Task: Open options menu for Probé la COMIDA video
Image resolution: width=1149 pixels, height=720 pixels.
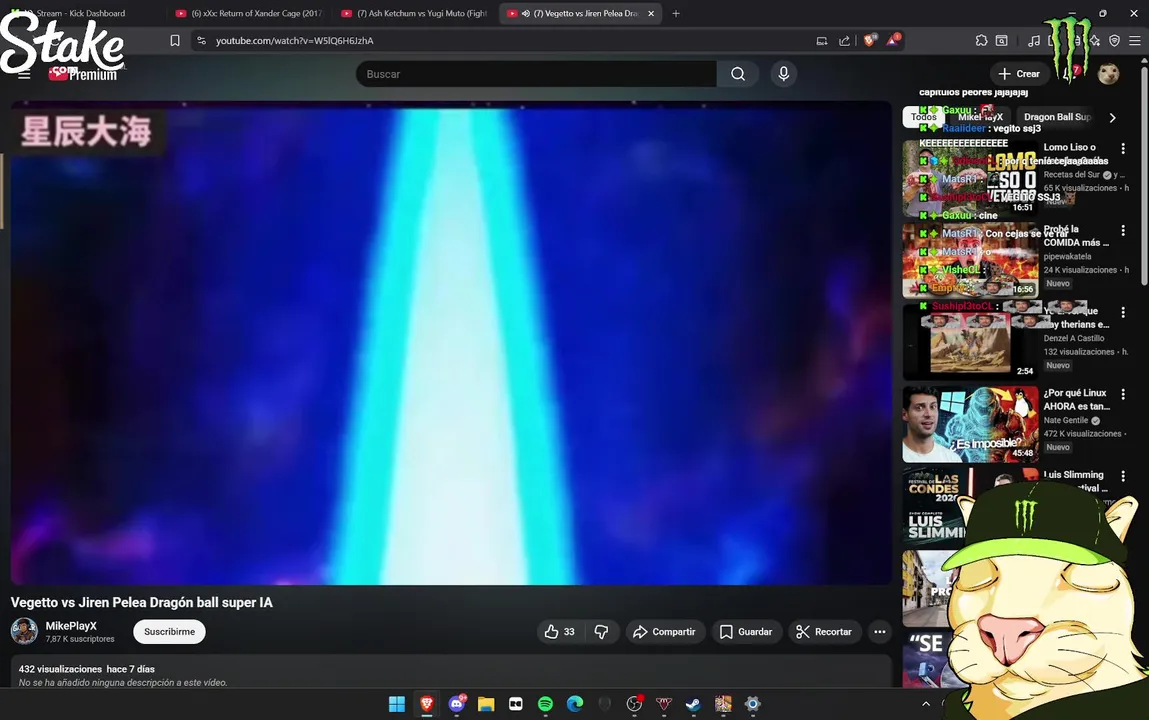Action: tap(1123, 231)
